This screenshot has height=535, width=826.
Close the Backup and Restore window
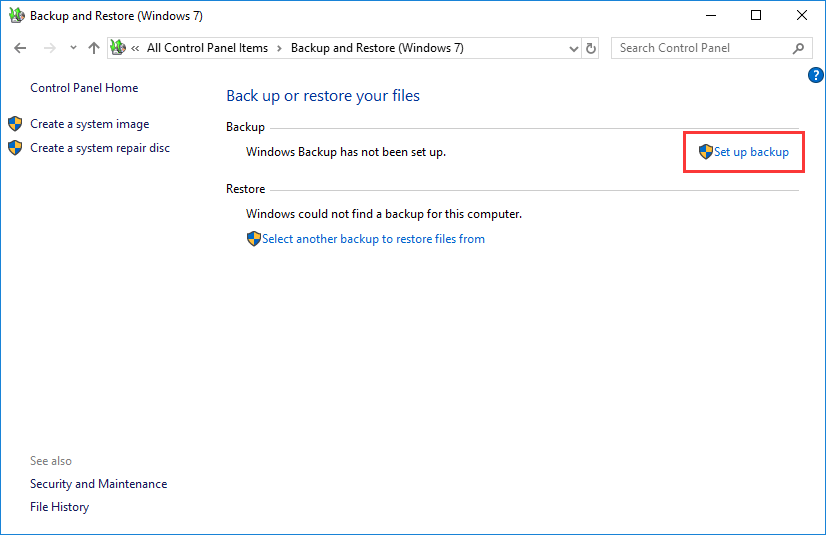pyautogui.click(x=802, y=15)
